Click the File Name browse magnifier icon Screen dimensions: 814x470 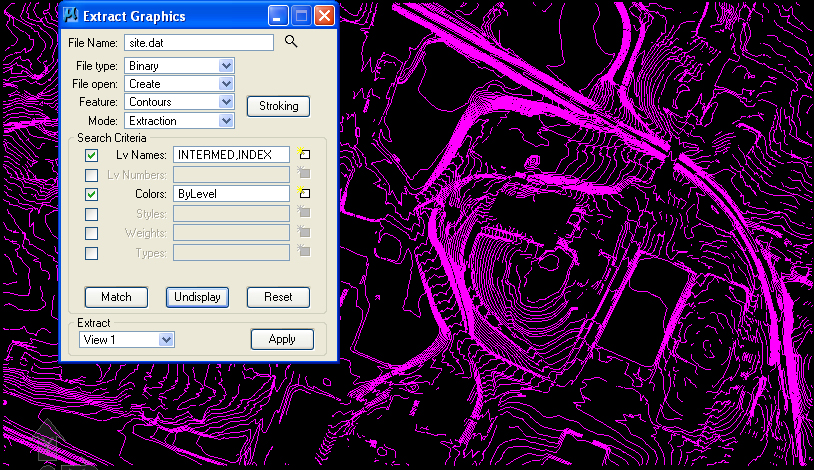click(x=291, y=42)
